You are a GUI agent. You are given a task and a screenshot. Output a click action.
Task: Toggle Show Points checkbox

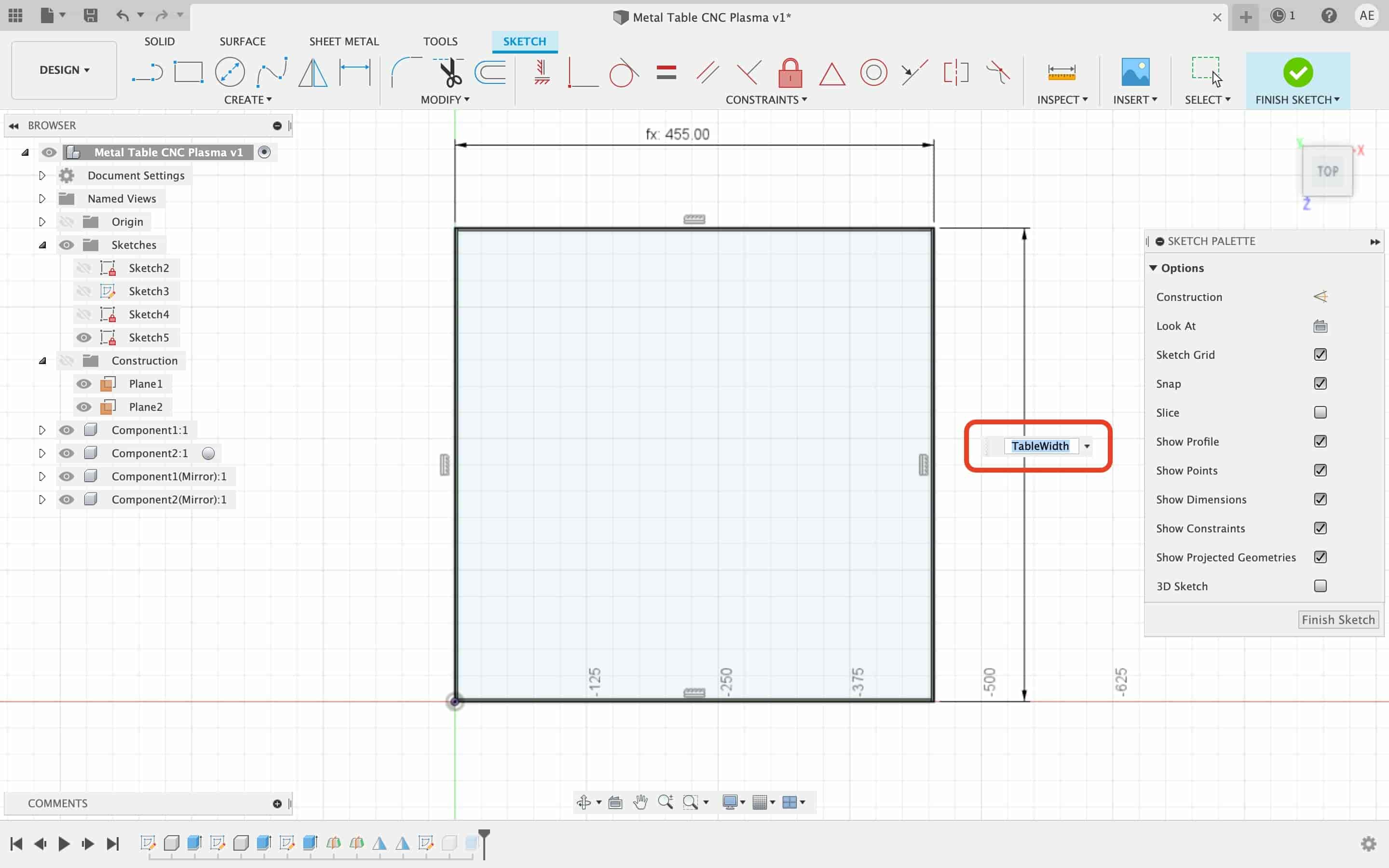[x=1320, y=470]
